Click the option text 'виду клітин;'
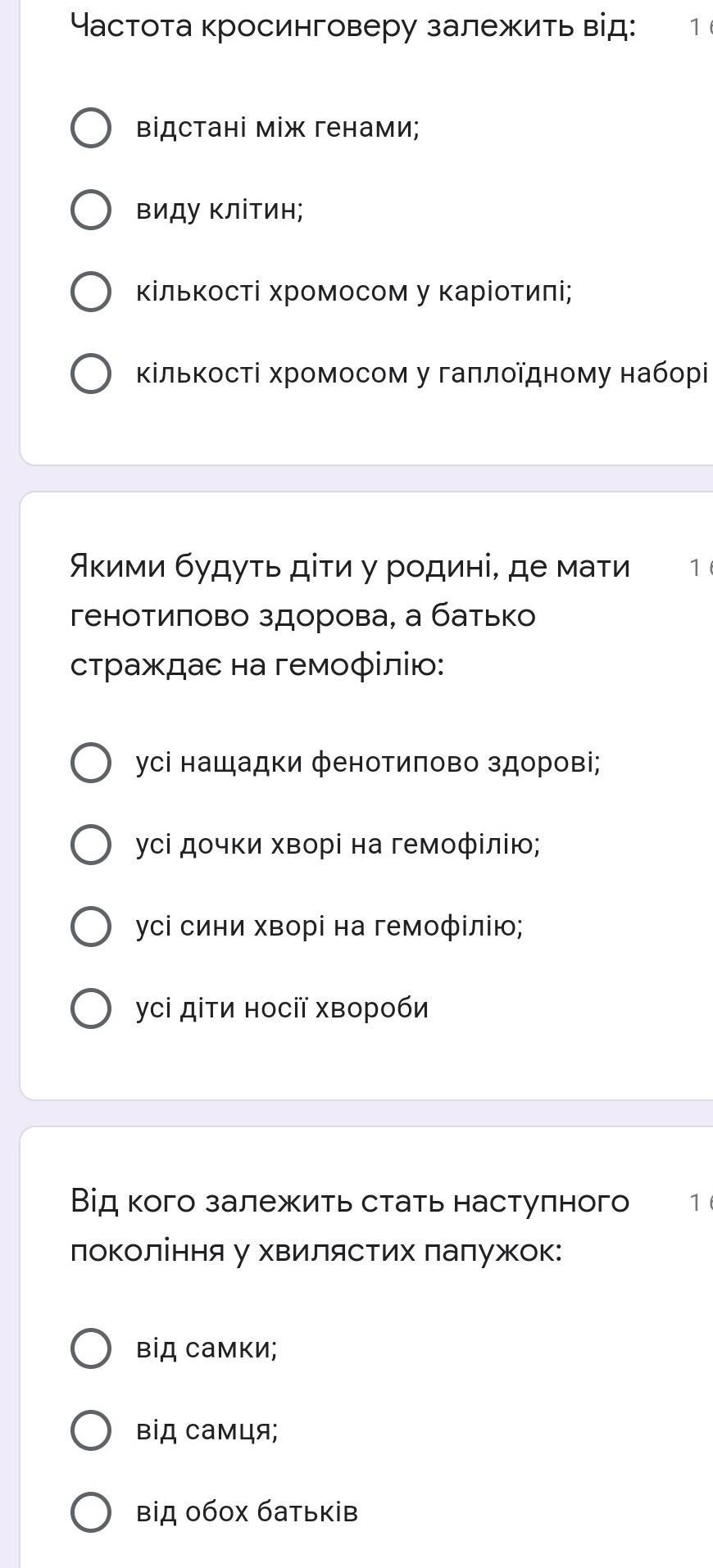The image size is (713, 1568). click(220, 211)
